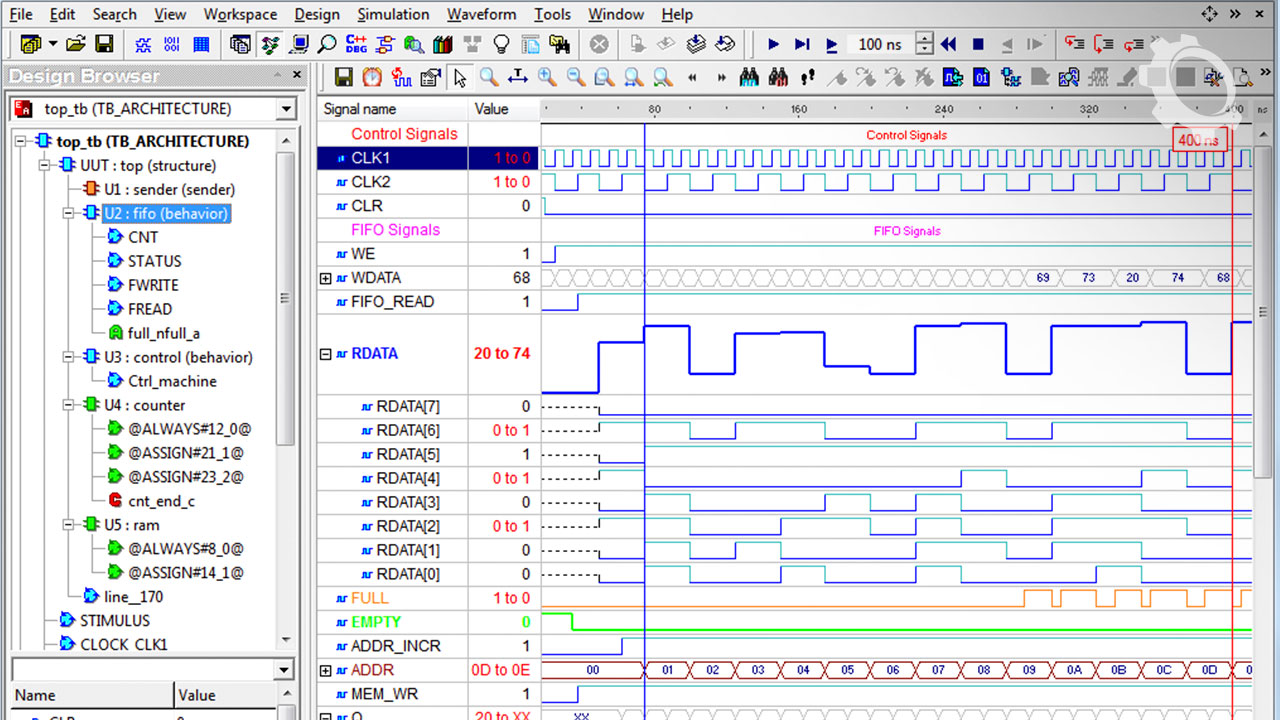Click the C++ debug icon
The height and width of the screenshot is (720, 1280).
[x=356, y=44]
